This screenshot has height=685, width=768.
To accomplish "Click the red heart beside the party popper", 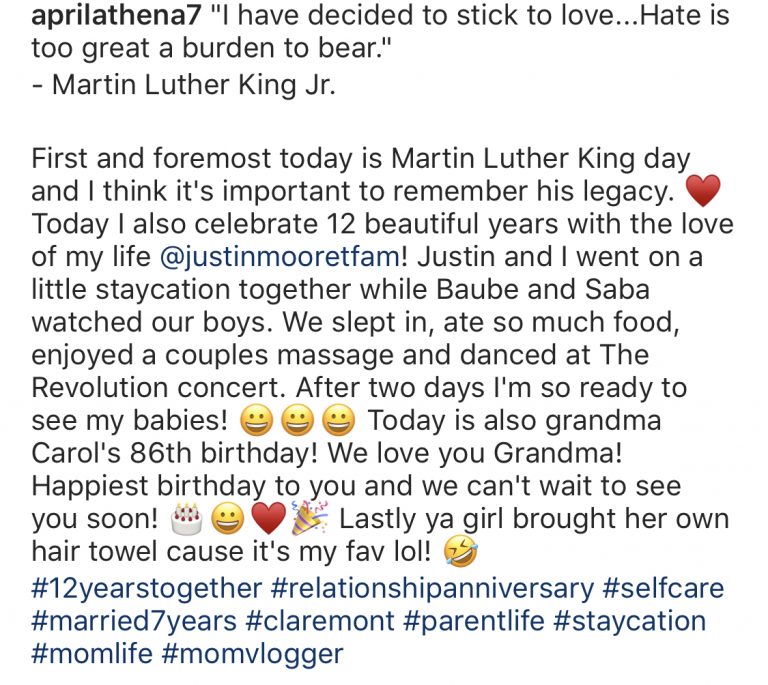I will (268, 518).
